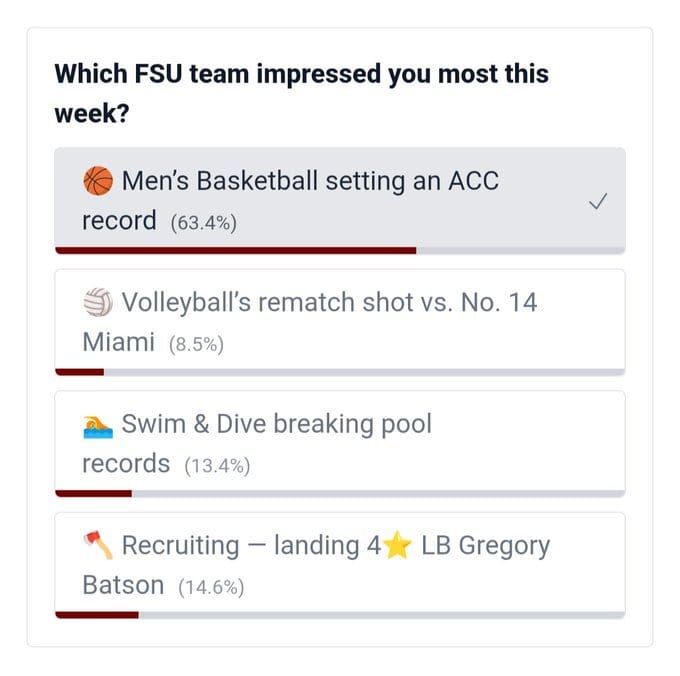Image resolution: width=680 pixels, height=676 pixels.
Task: Click the checkmark on the Men's Basketball option
Action: [x=597, y=201]
